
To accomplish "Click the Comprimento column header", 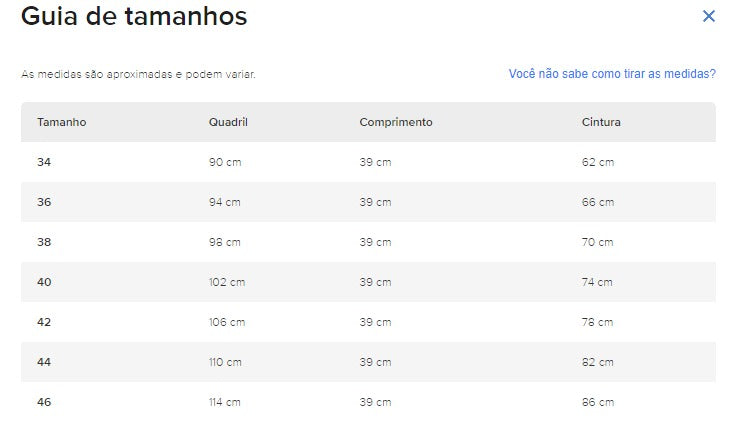I will [x=396, y=122].
